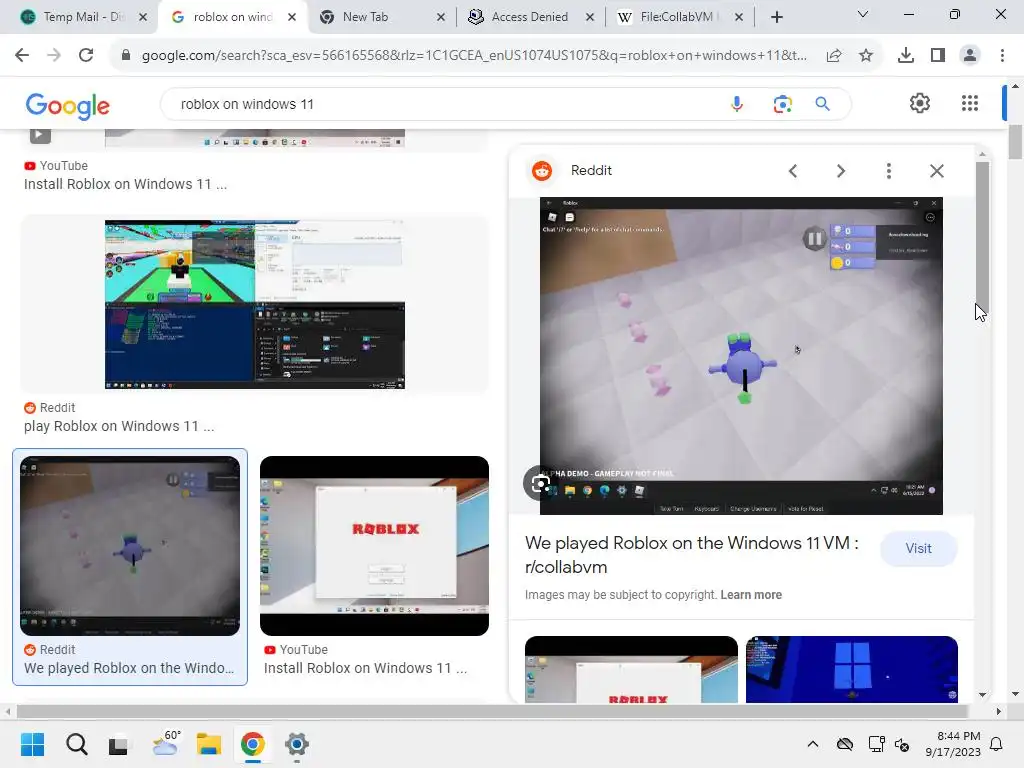Image resolution: width=1024 pixels, height=768 pixels.
Task: Reload the current page
Action: pos(86,56)
